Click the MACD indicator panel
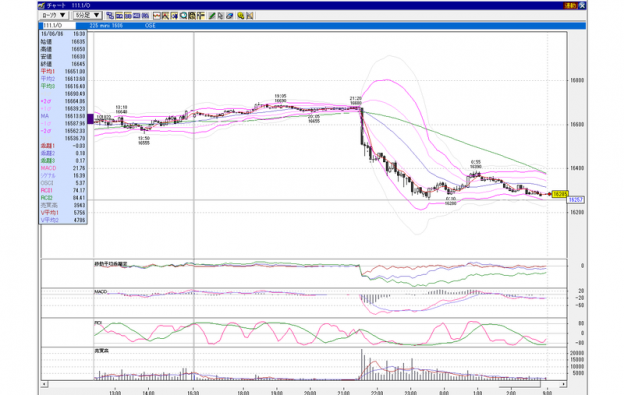The width and height of the screenshot is (624, 395). 304,303
